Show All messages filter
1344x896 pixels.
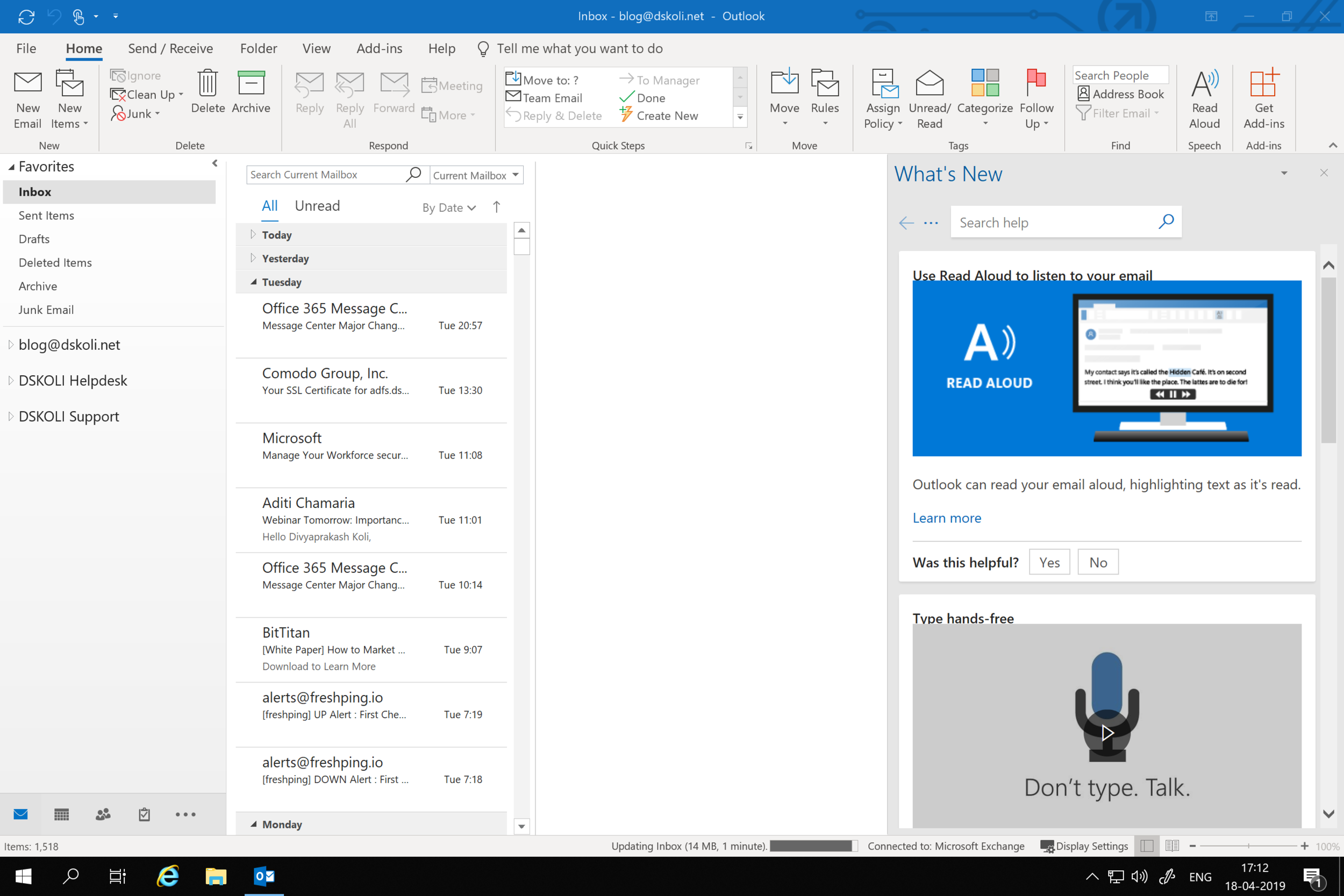[270, 206]
